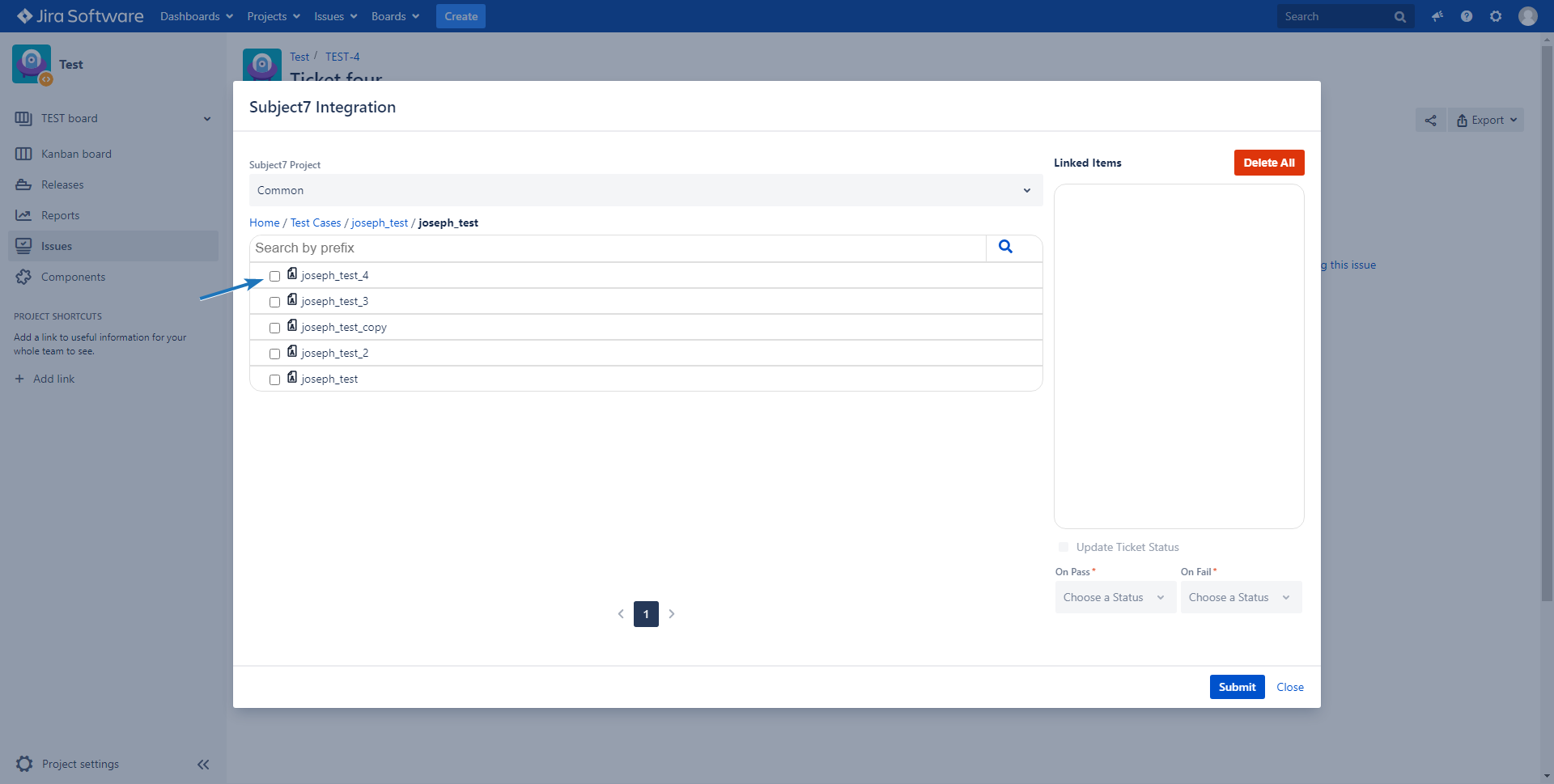Viewport: 1554px width, 784px height.
Task: Check the joseph_test_4 checkbox
Action: (275, 277)
